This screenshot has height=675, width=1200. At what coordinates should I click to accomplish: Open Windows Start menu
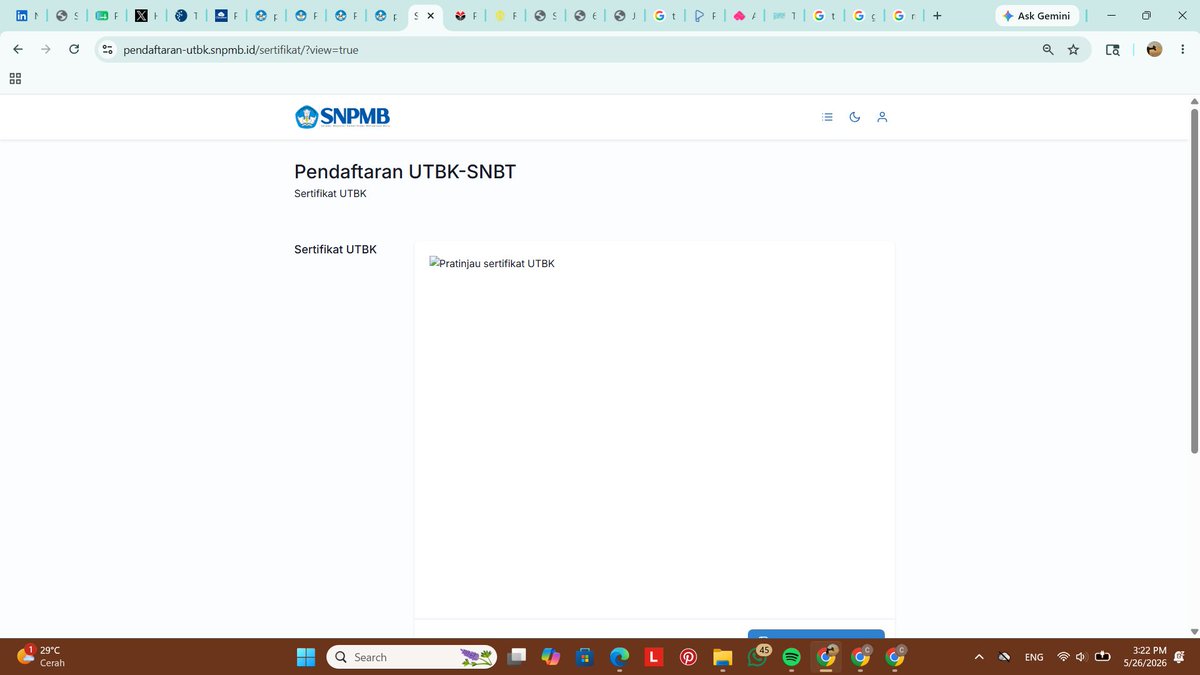[306, 657]
